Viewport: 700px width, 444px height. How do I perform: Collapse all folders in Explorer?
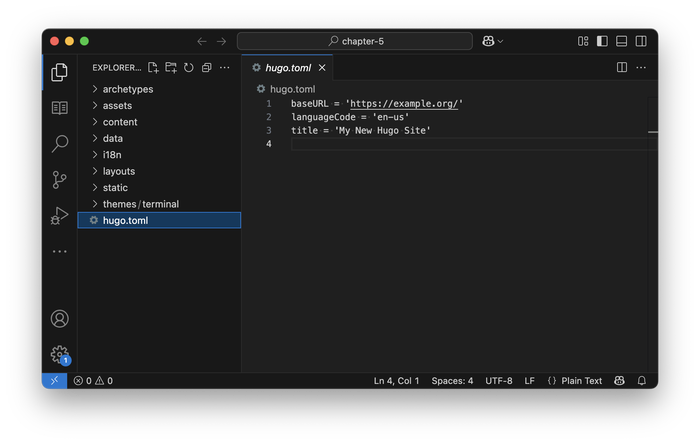click(x=206, y=67)
